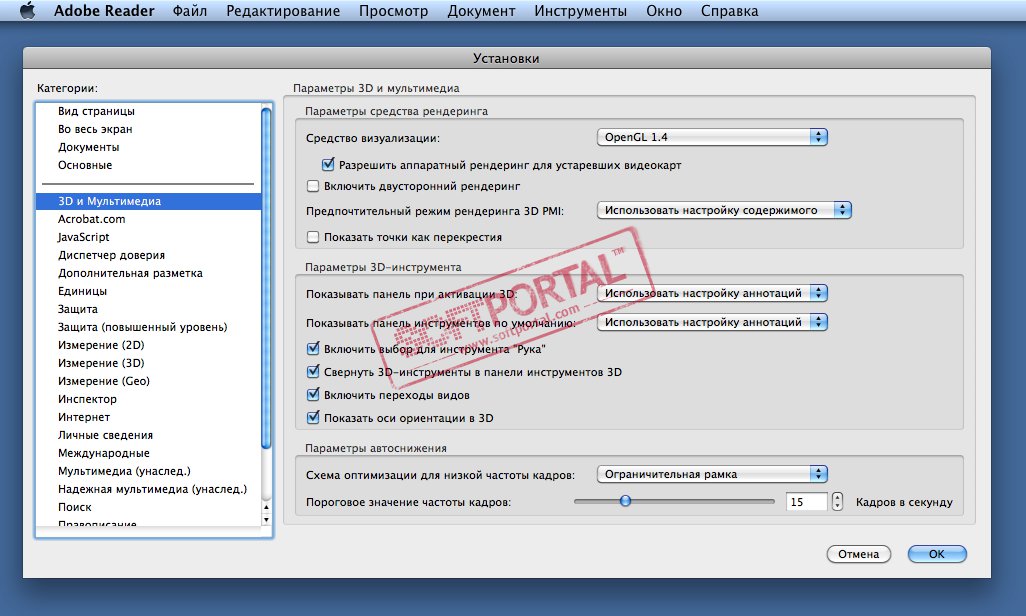Viewport: 1026px width, 616px height.
Task: Open the Ограничительная рамка optimization dropdown
Action: tap(712, 474)
